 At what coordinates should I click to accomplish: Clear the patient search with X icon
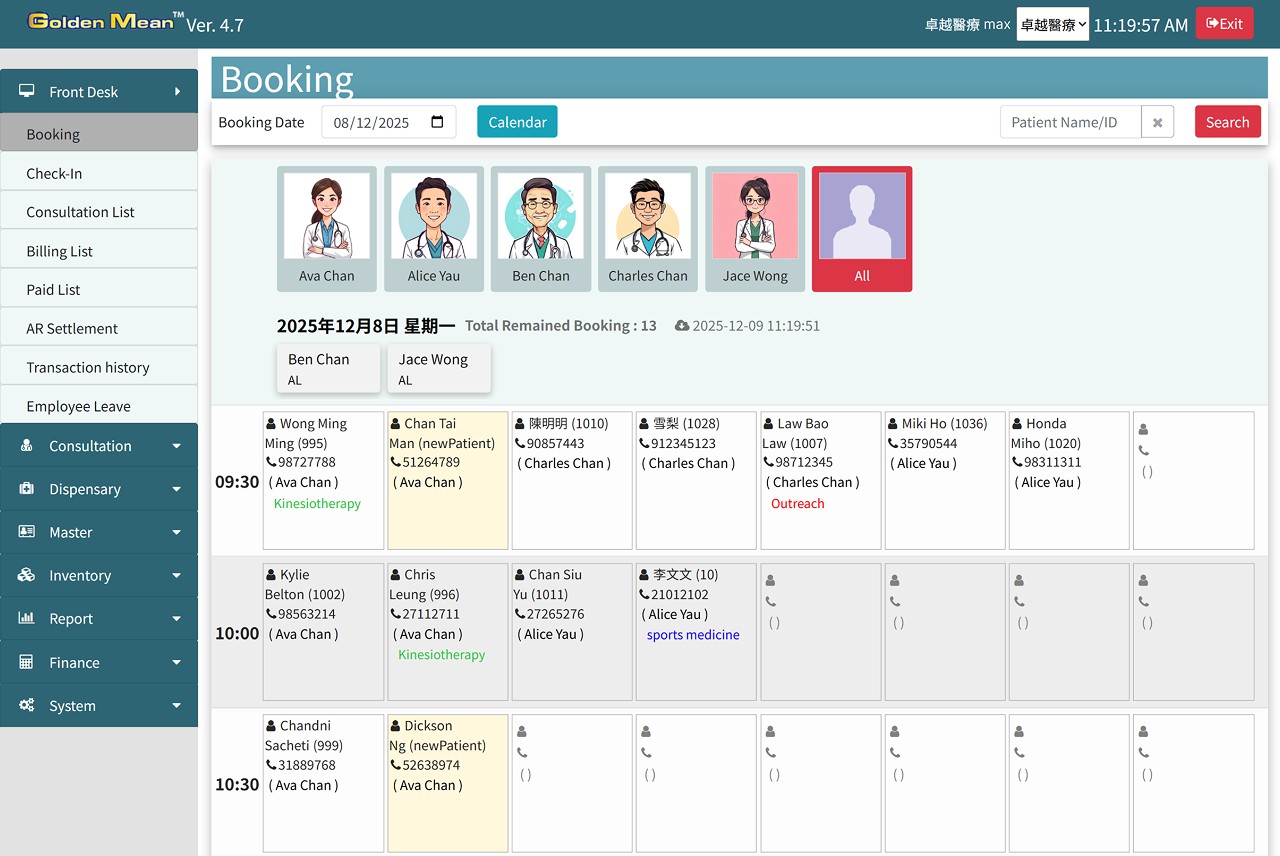(x=1157, y=122)
